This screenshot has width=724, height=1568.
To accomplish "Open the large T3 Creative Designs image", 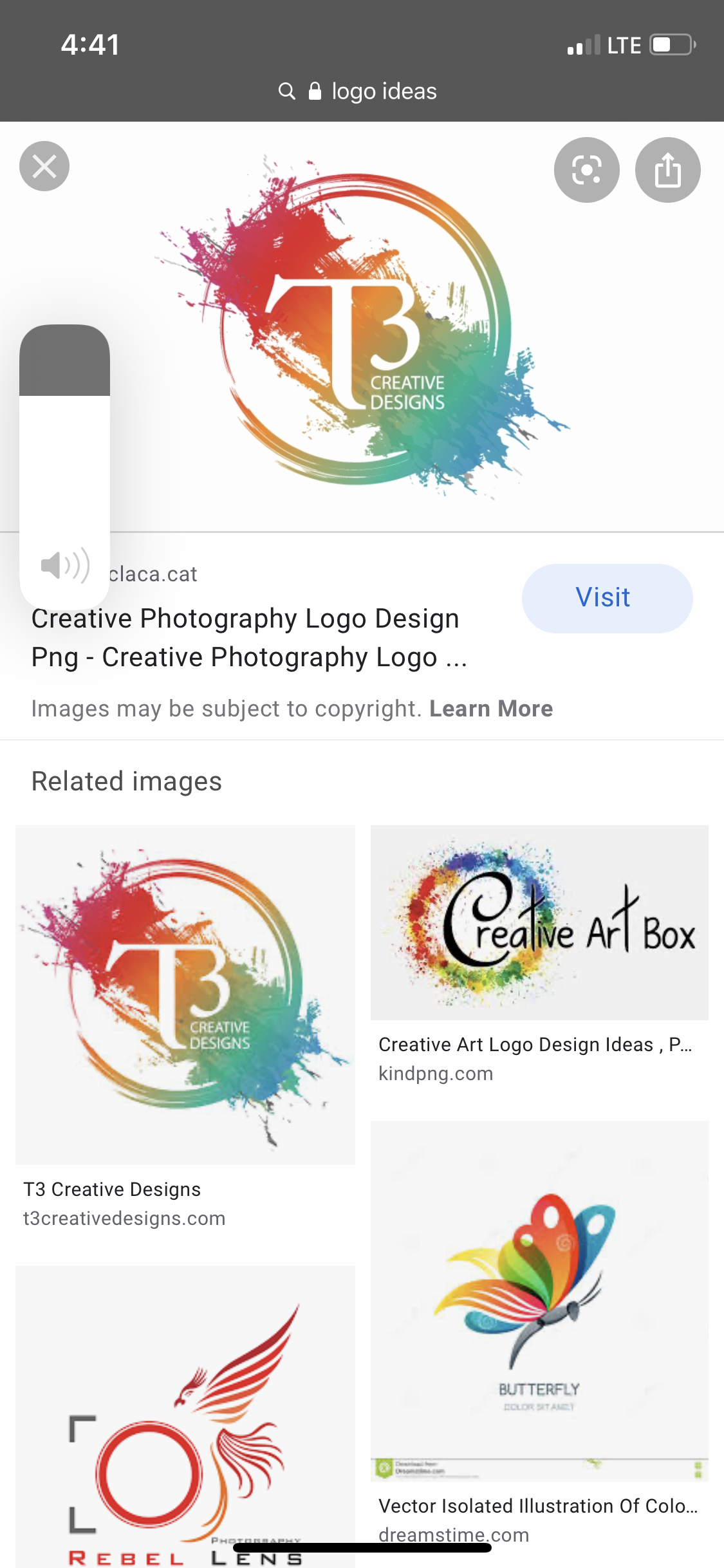I will tap(362, 326).
